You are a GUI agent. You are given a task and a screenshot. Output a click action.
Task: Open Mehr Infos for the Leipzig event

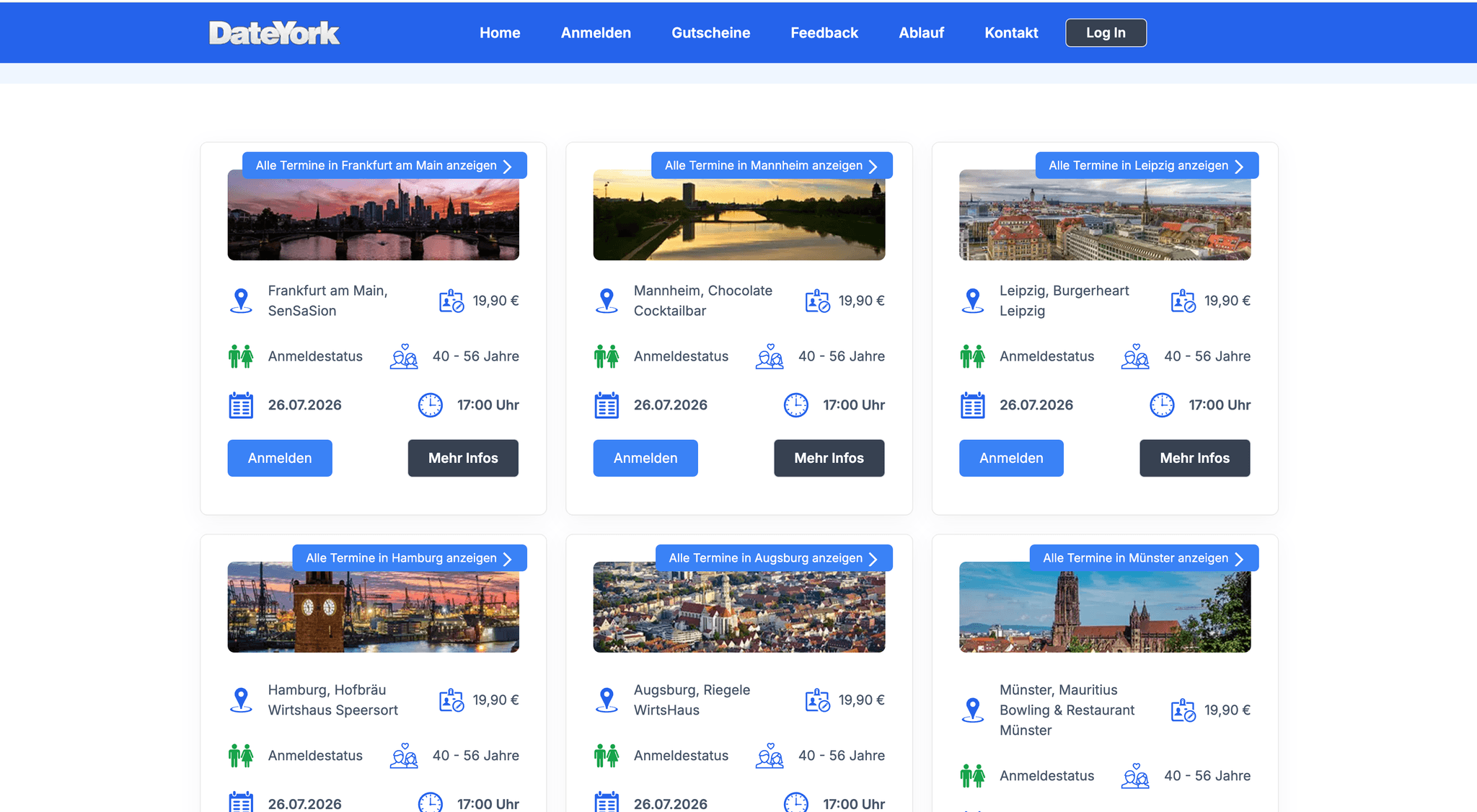1195,458
